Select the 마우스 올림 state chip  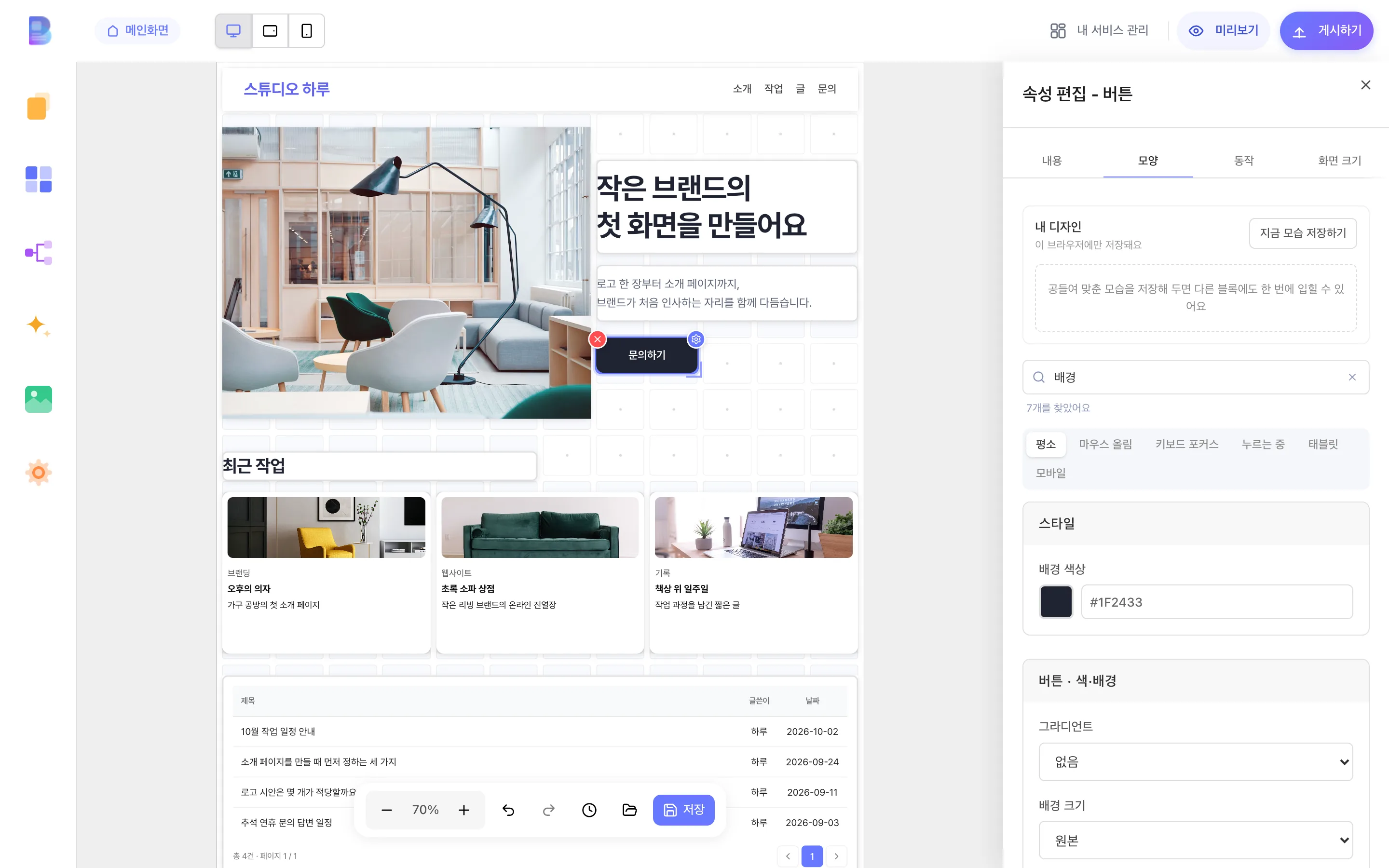1105,444
